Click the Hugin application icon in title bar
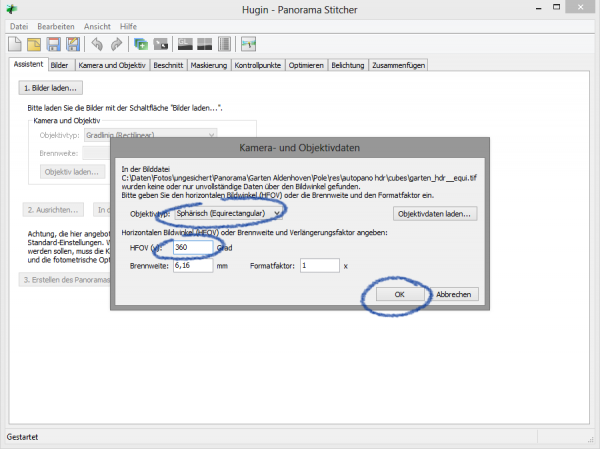The height and width of the screenshot is (449, 600). point(12,9)
